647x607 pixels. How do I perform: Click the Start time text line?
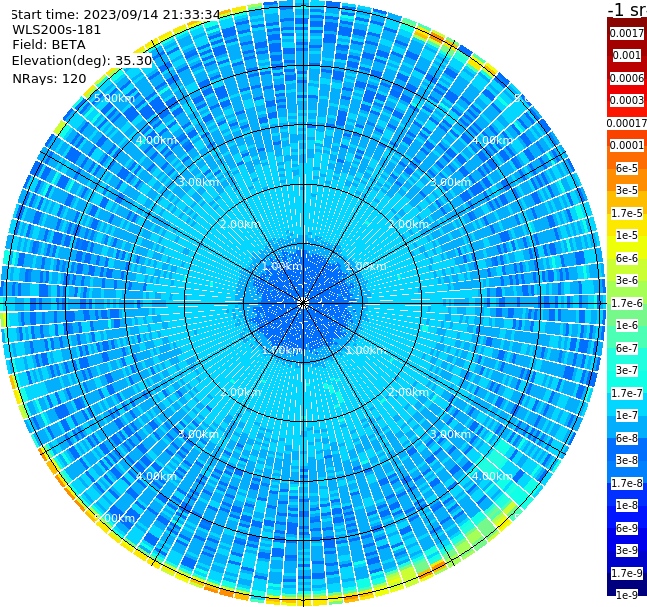point(116,14)
